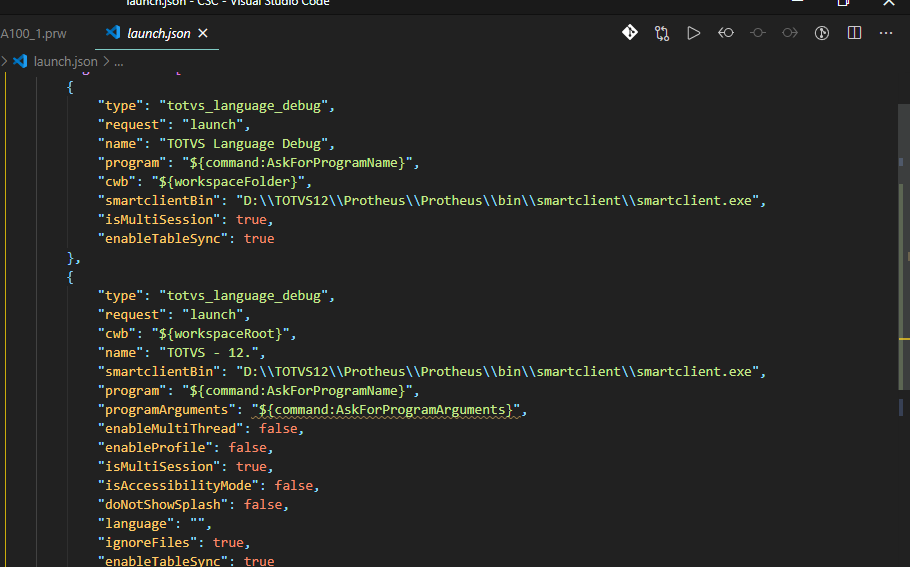Screen dimensions: 910x567
Task: Click the "enableProfile" key
Action: [155, 447]
